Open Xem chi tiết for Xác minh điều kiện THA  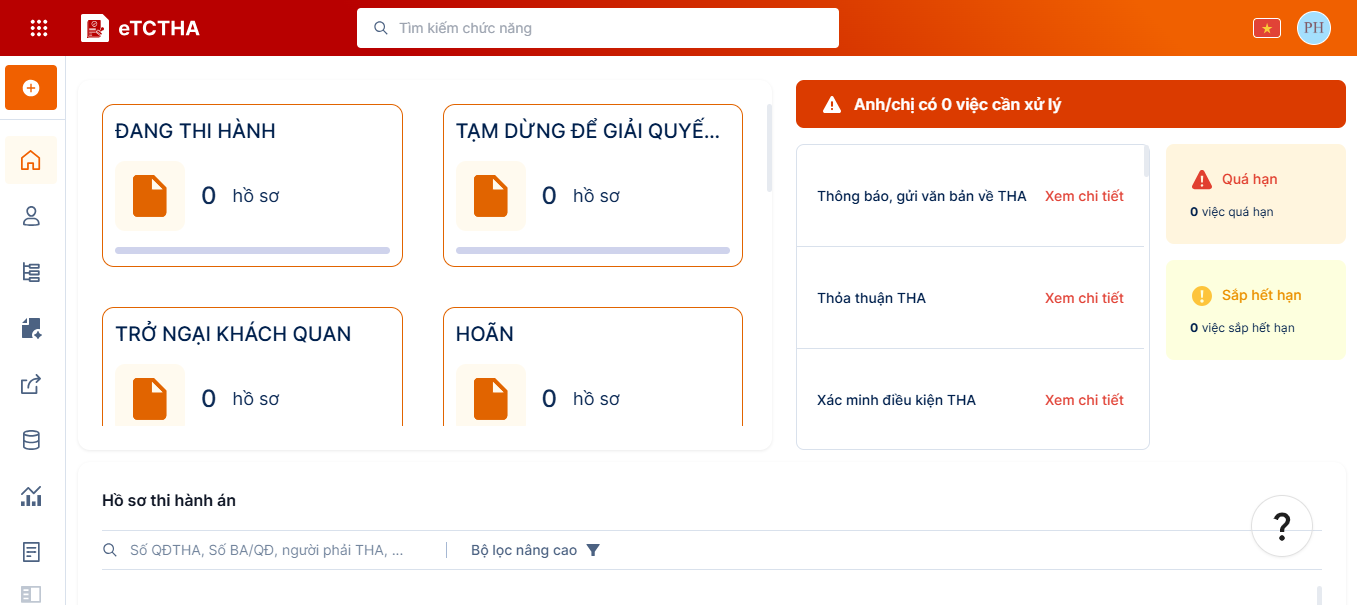[x=1084, y=399]
